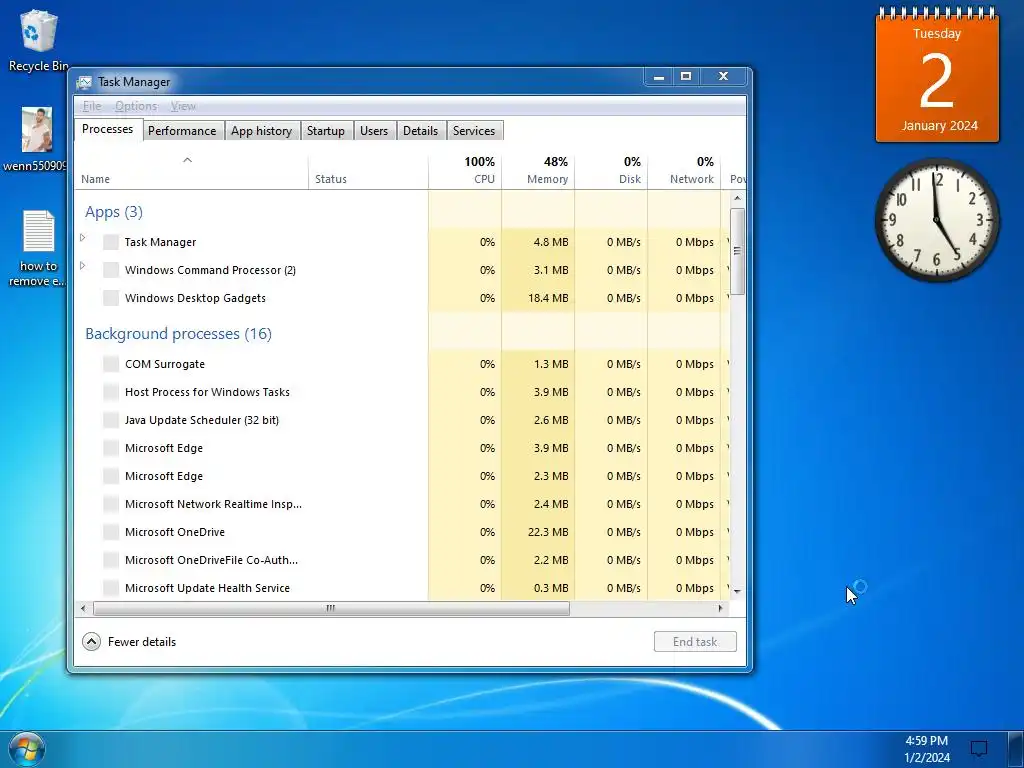Sort by the Status column header
The image size is (1024, 768).
coord(368,172)
